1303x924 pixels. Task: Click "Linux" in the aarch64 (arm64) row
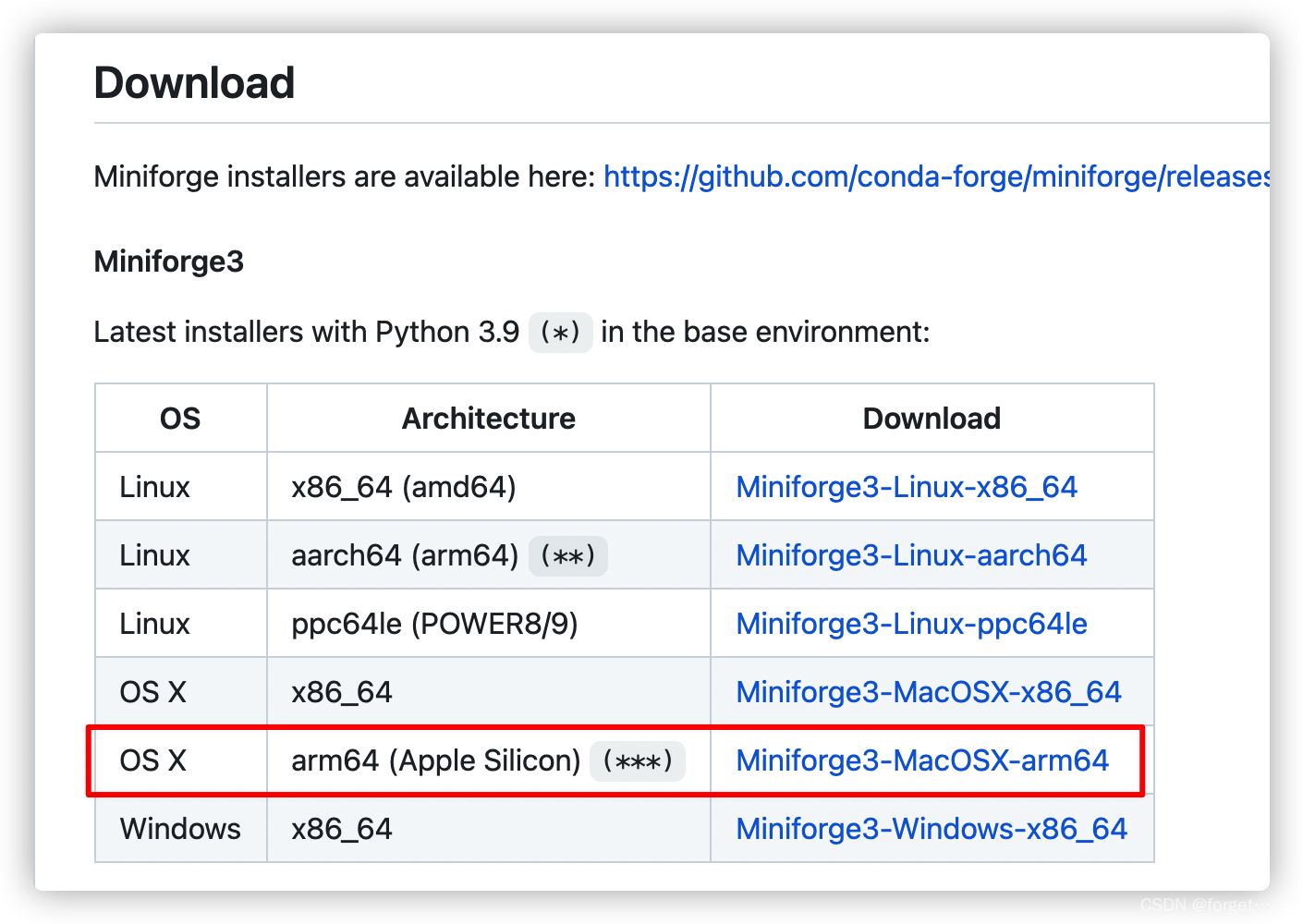154,555
